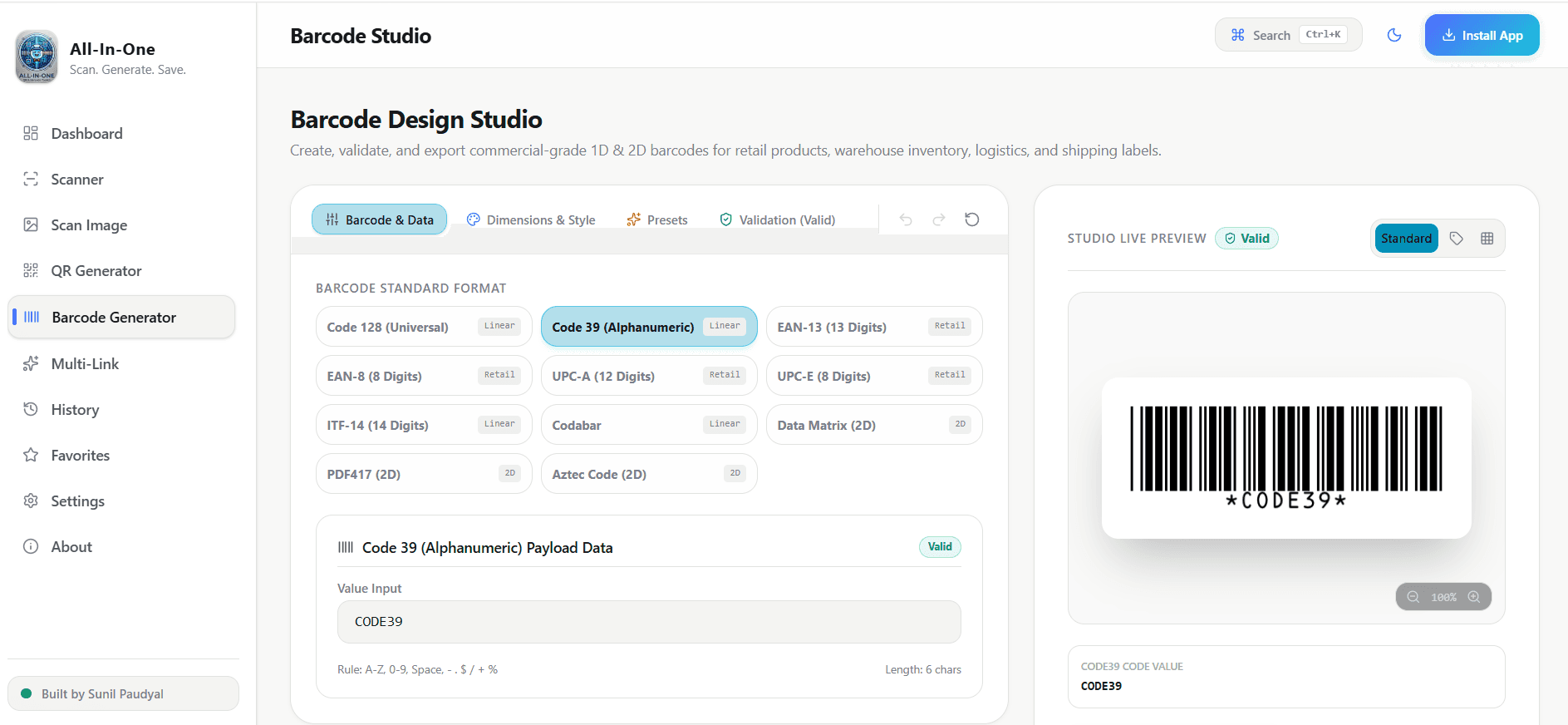Open Settings page
Viewport: 1568px width, 725px height.
click(x=121, y=501)
